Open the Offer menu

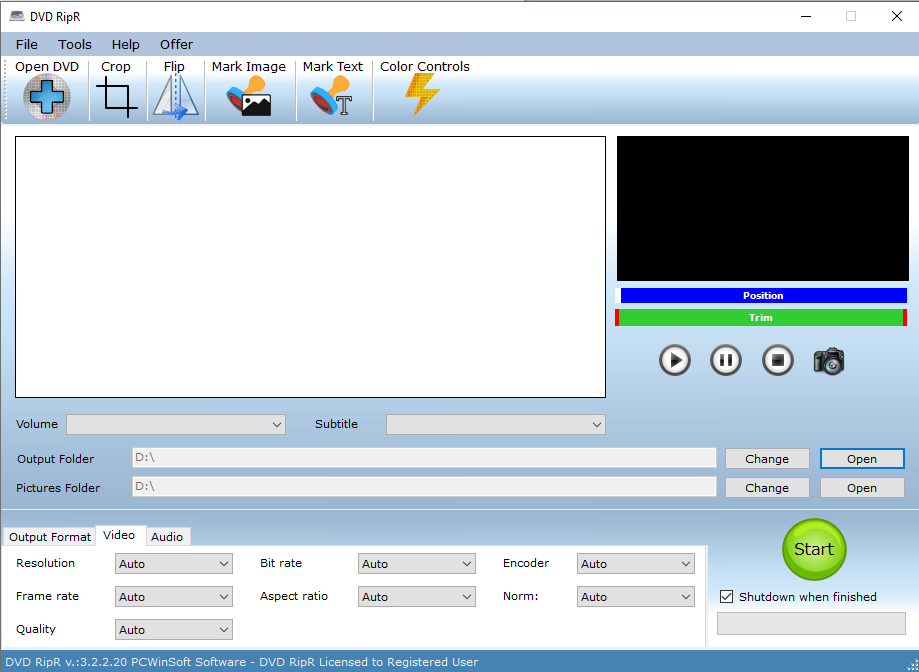click(176, 45)
